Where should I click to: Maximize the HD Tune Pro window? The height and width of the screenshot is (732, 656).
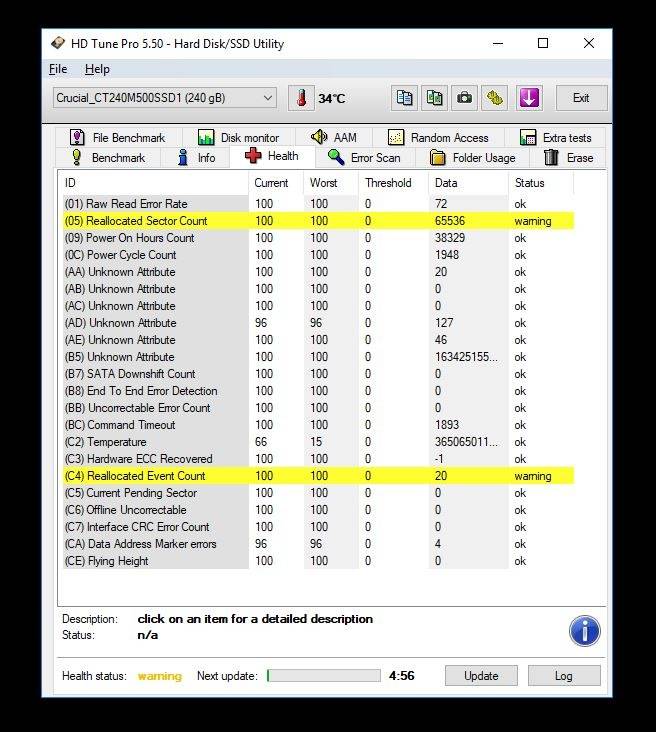tap(543, 43)
